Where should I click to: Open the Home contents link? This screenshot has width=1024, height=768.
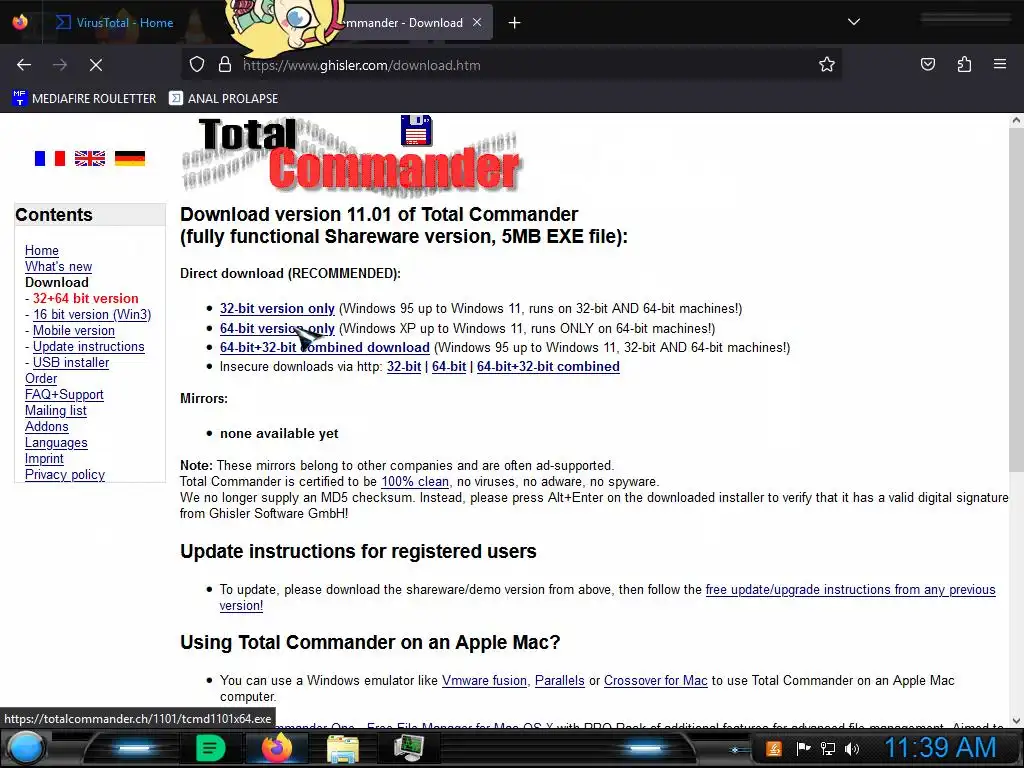[42, 250]
